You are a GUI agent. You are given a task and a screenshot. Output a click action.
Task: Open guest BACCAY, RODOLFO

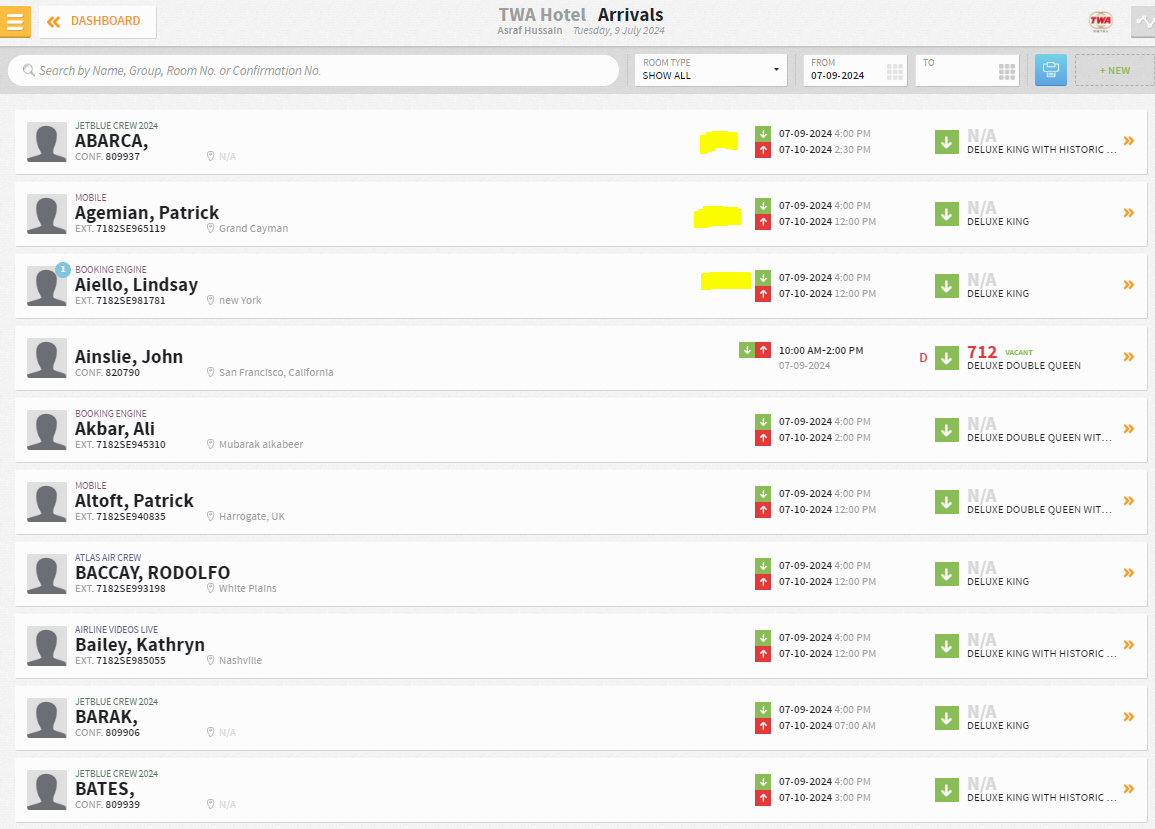[152, 573]
